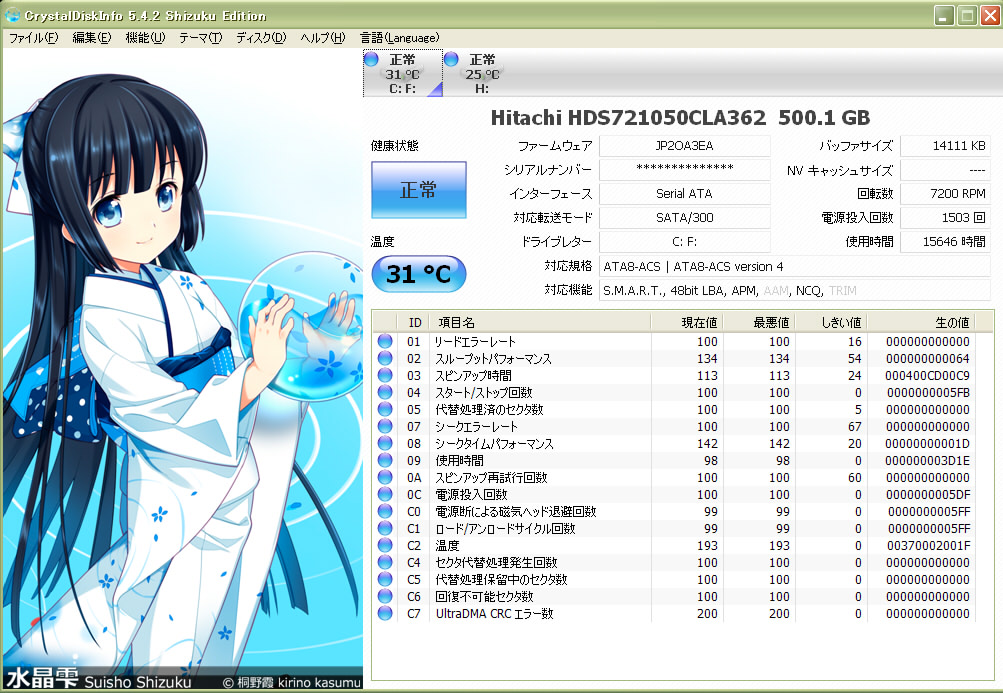Screen dimensions: 1003x693
Task: Open the ディスク(D) menu
Action: click(x=261, y=38)
